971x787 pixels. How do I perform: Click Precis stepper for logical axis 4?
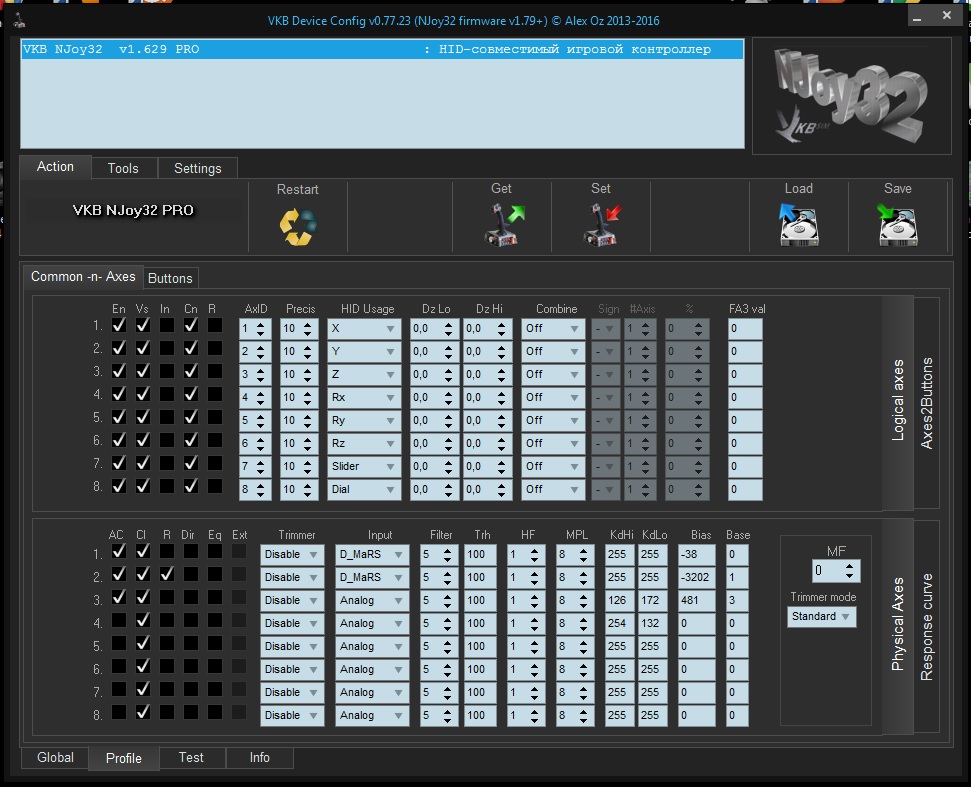click(308, 398)
